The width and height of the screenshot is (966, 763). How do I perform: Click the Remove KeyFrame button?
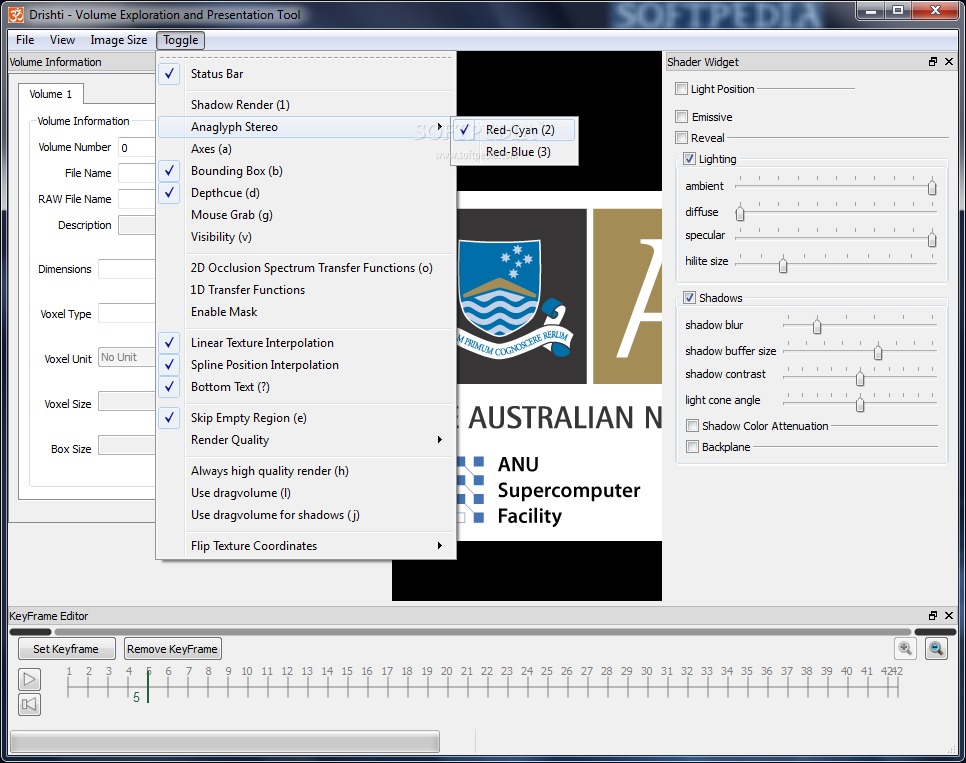(x=172, y=649)
